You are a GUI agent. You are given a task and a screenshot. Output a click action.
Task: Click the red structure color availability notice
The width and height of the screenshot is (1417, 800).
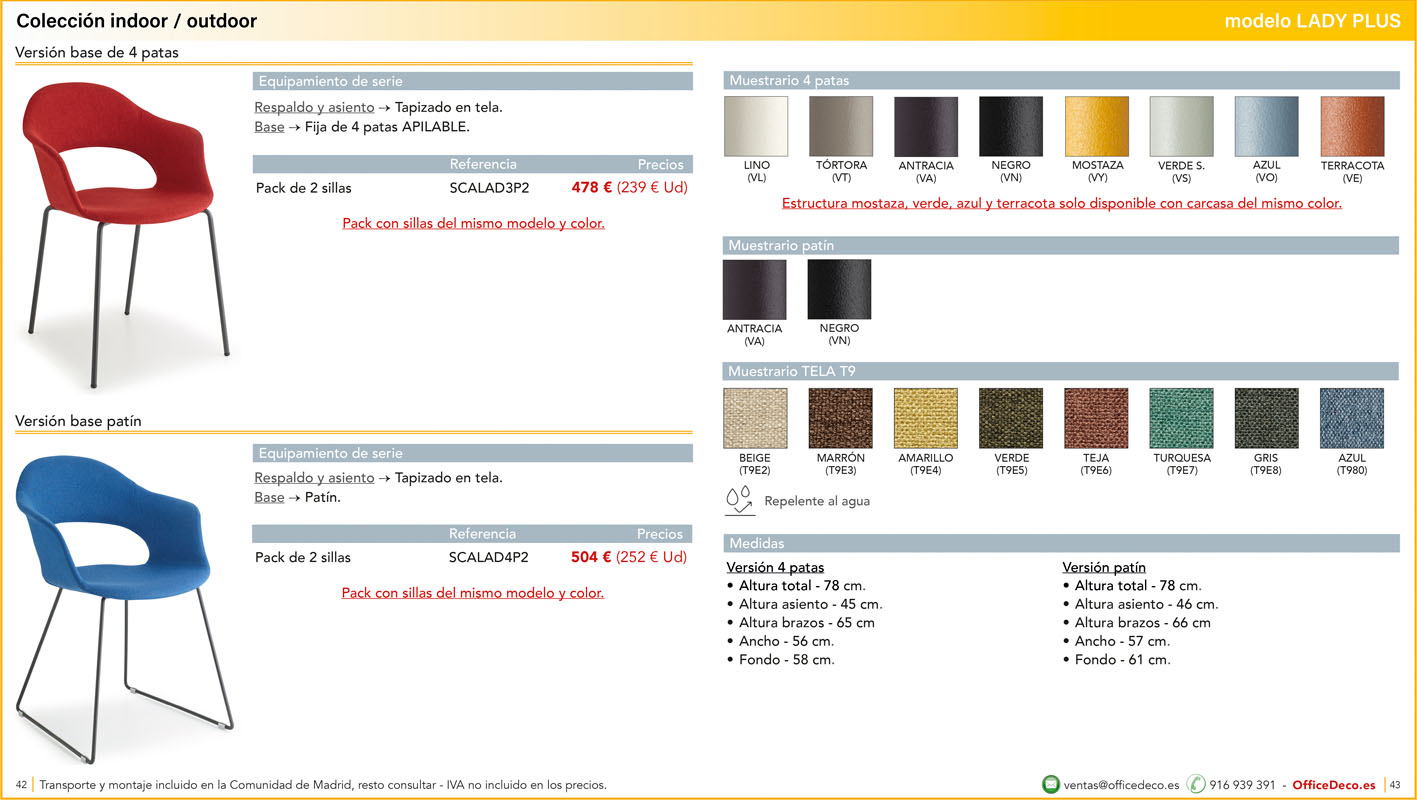1061,203
